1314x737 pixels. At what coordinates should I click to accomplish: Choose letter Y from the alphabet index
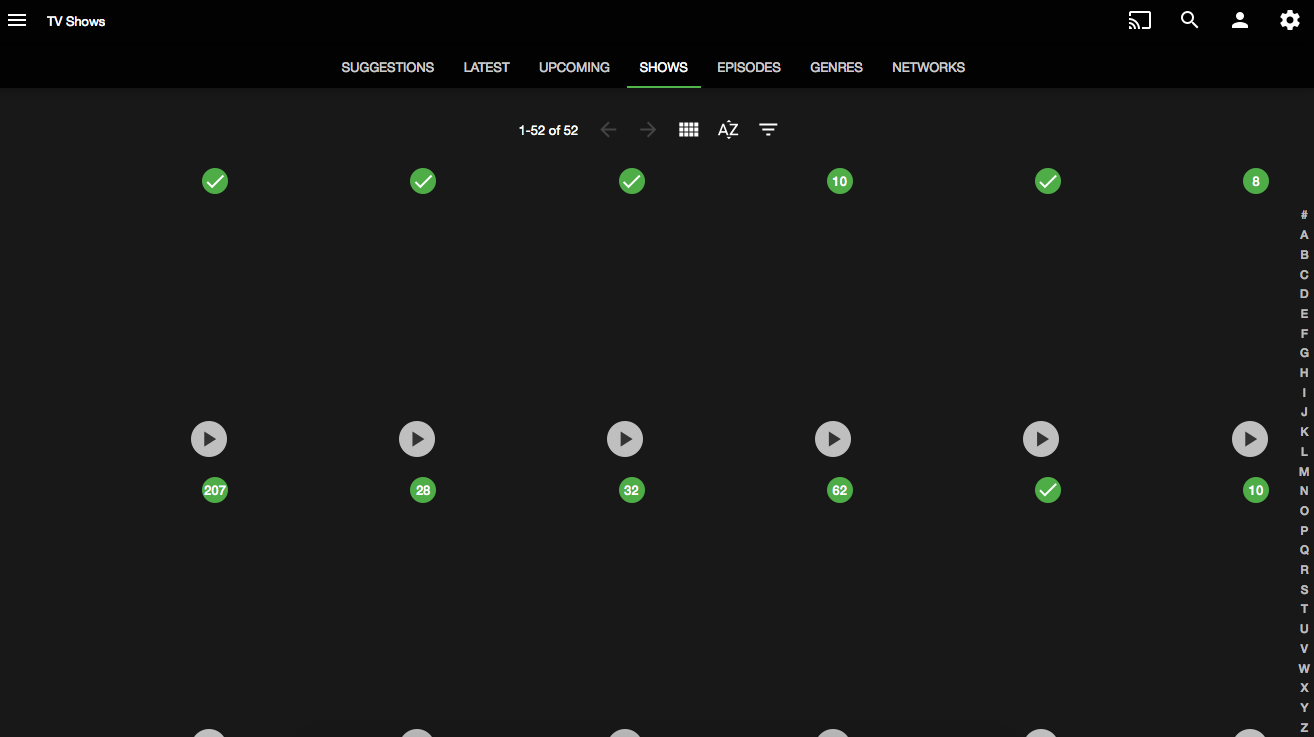(x=1304, y=708)
